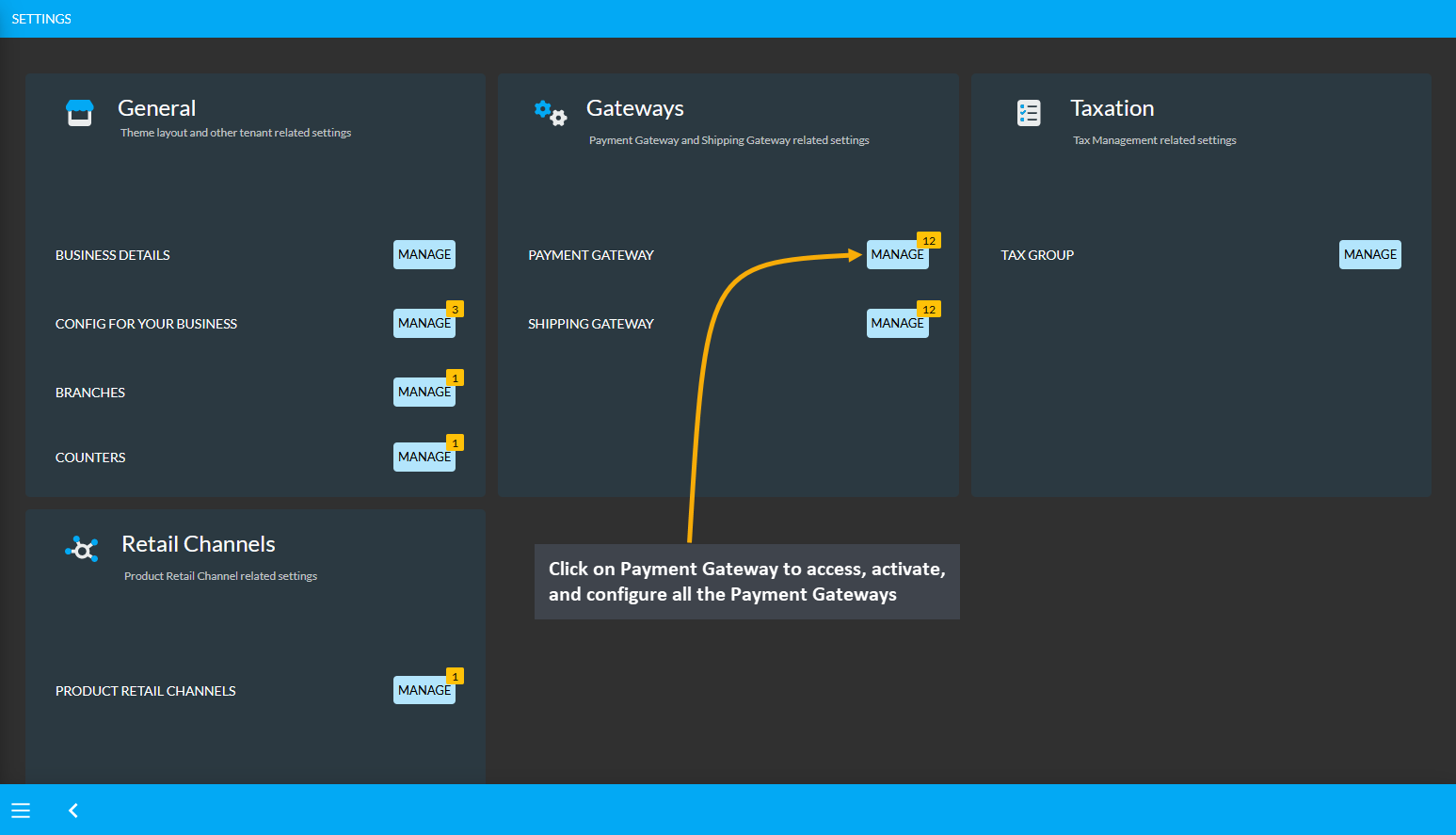Image resolution: width=1456 pixels, height=835 pixels.
Task: Click 'Tax Management related settings' subtitle
Action: [x=1155, y=140]
